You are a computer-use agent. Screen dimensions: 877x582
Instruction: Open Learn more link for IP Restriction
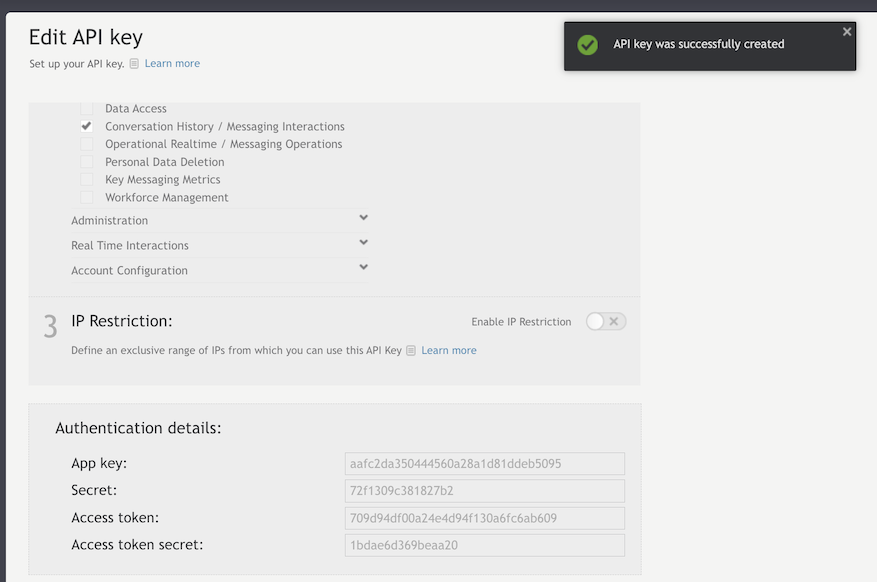tap(449, 351)
